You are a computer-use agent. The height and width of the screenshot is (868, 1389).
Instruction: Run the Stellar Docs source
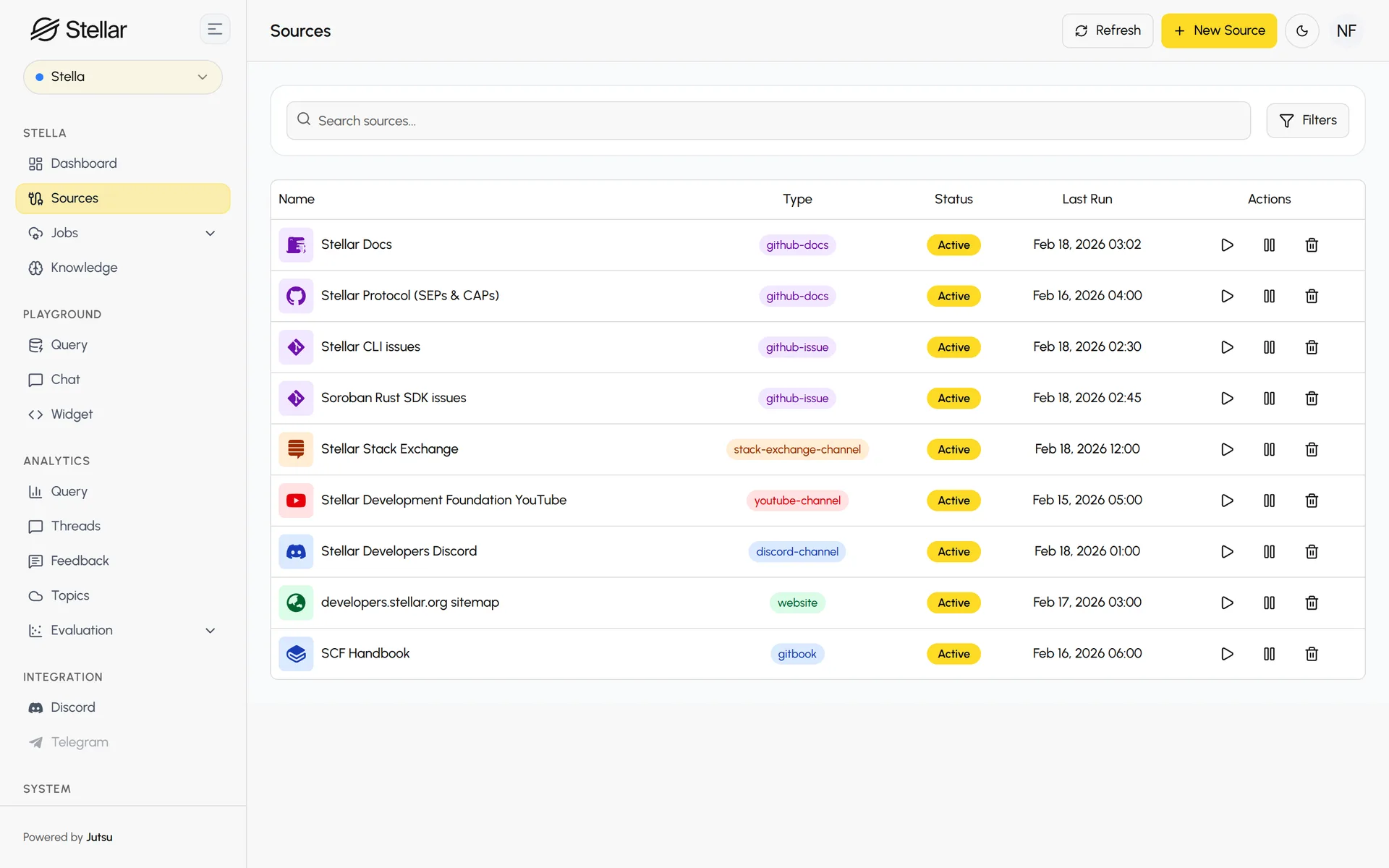tap(1227, 245)
